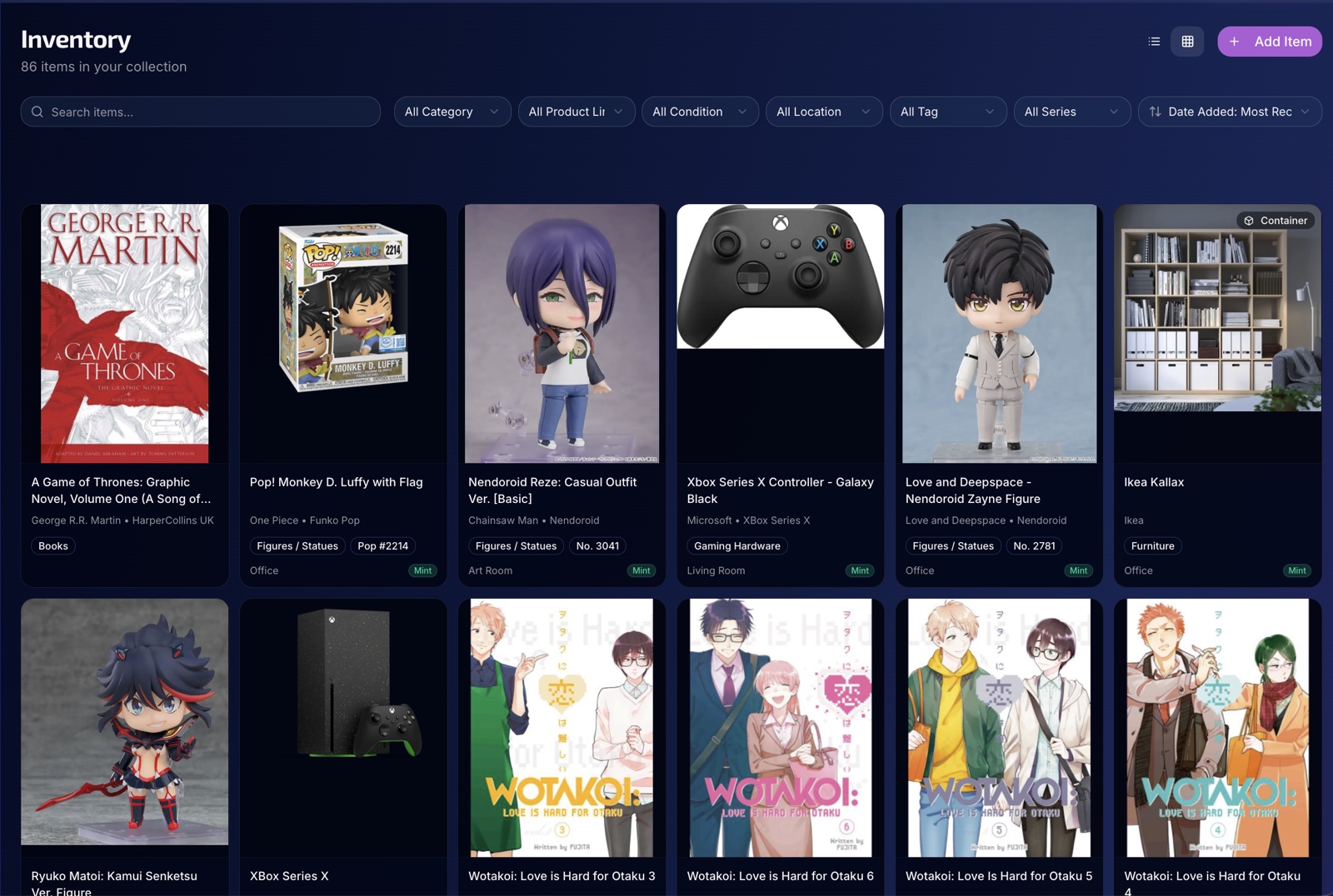Click Mint badge on Reze card

(642, 571)
